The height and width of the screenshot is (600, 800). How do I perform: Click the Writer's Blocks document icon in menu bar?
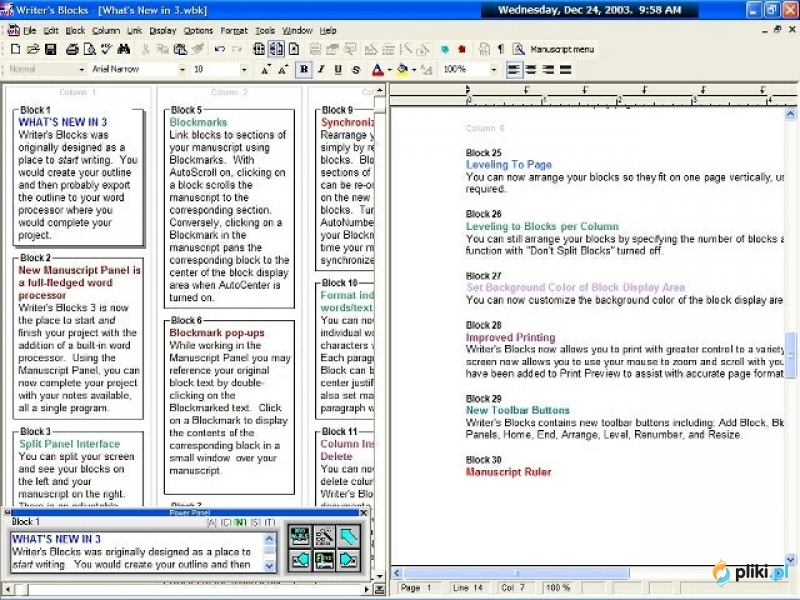(x=13, y=31)
